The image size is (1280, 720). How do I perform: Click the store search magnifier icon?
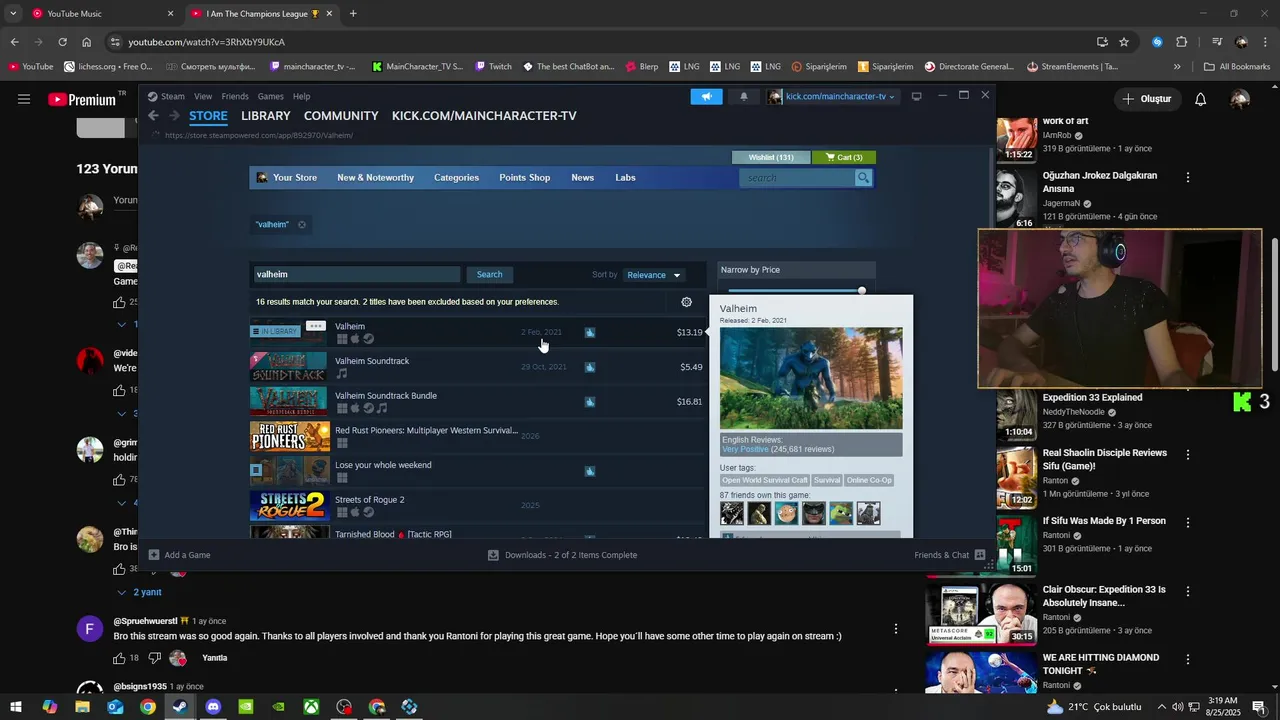(863, 178)
